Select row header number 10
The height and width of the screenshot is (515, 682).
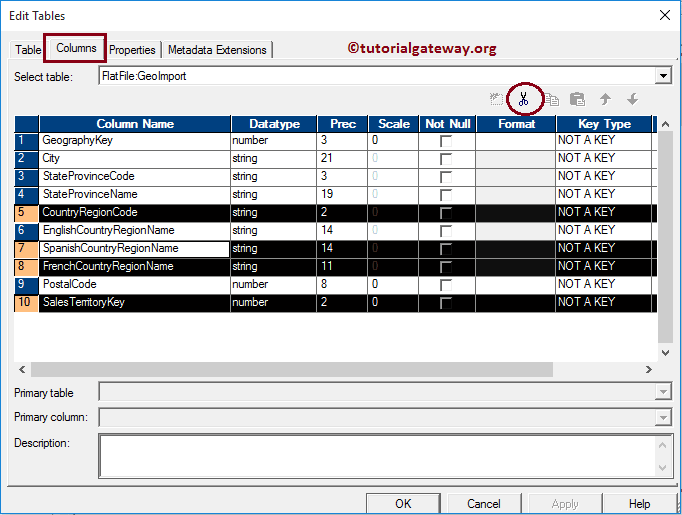(27, 303)
